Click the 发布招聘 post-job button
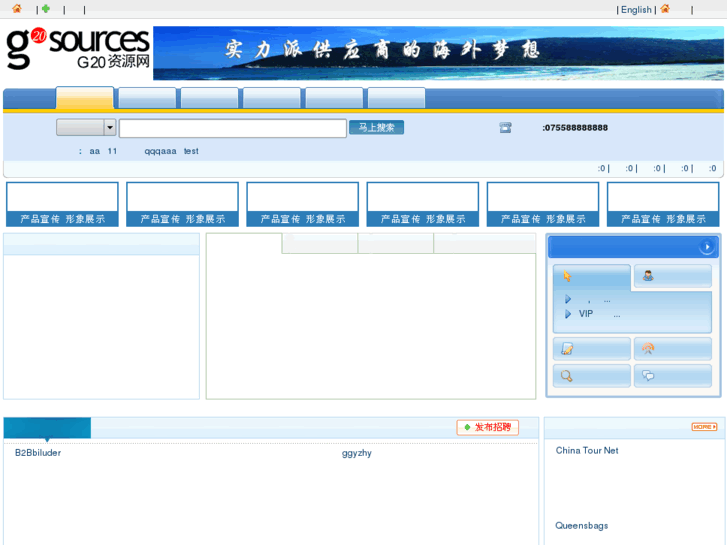 (x=488, y=427)
